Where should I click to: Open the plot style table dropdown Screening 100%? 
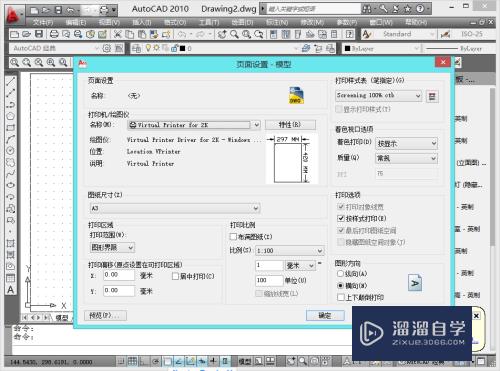[378, 96]
